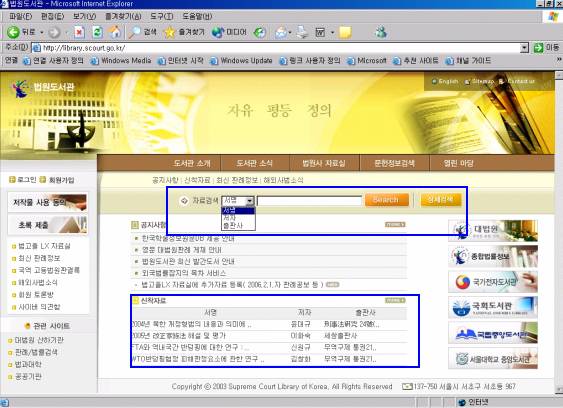Choose highlighted 서명 option in the list
This screenshot has width=563, height=408.
(238, 210)
